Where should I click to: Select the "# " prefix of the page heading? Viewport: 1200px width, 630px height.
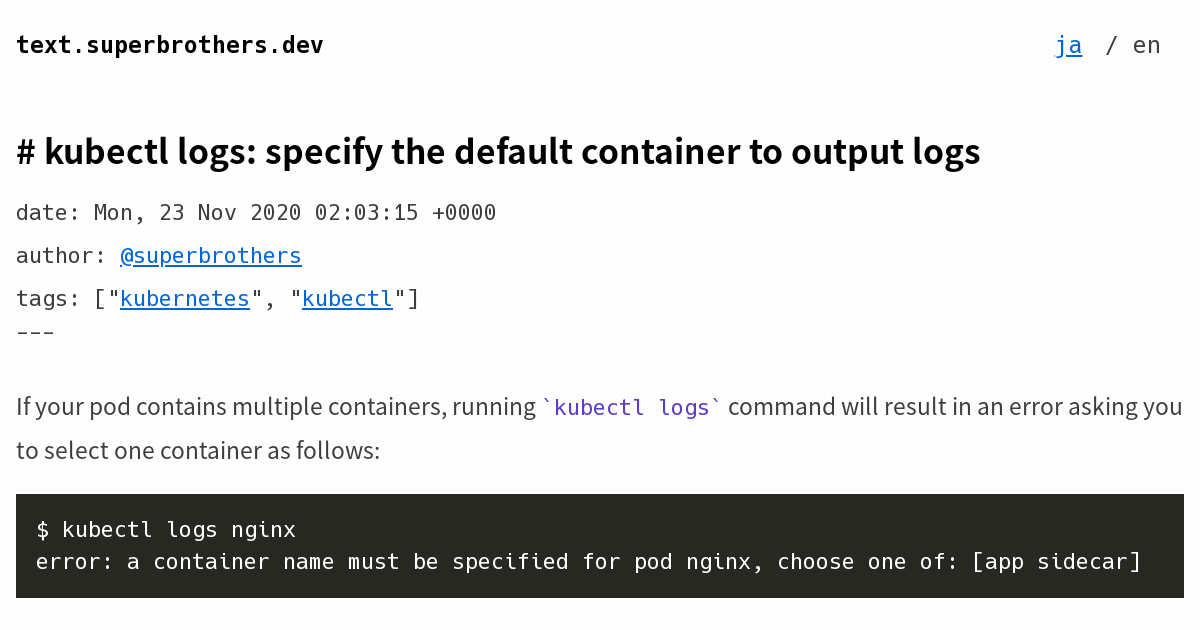coord(27,151)
